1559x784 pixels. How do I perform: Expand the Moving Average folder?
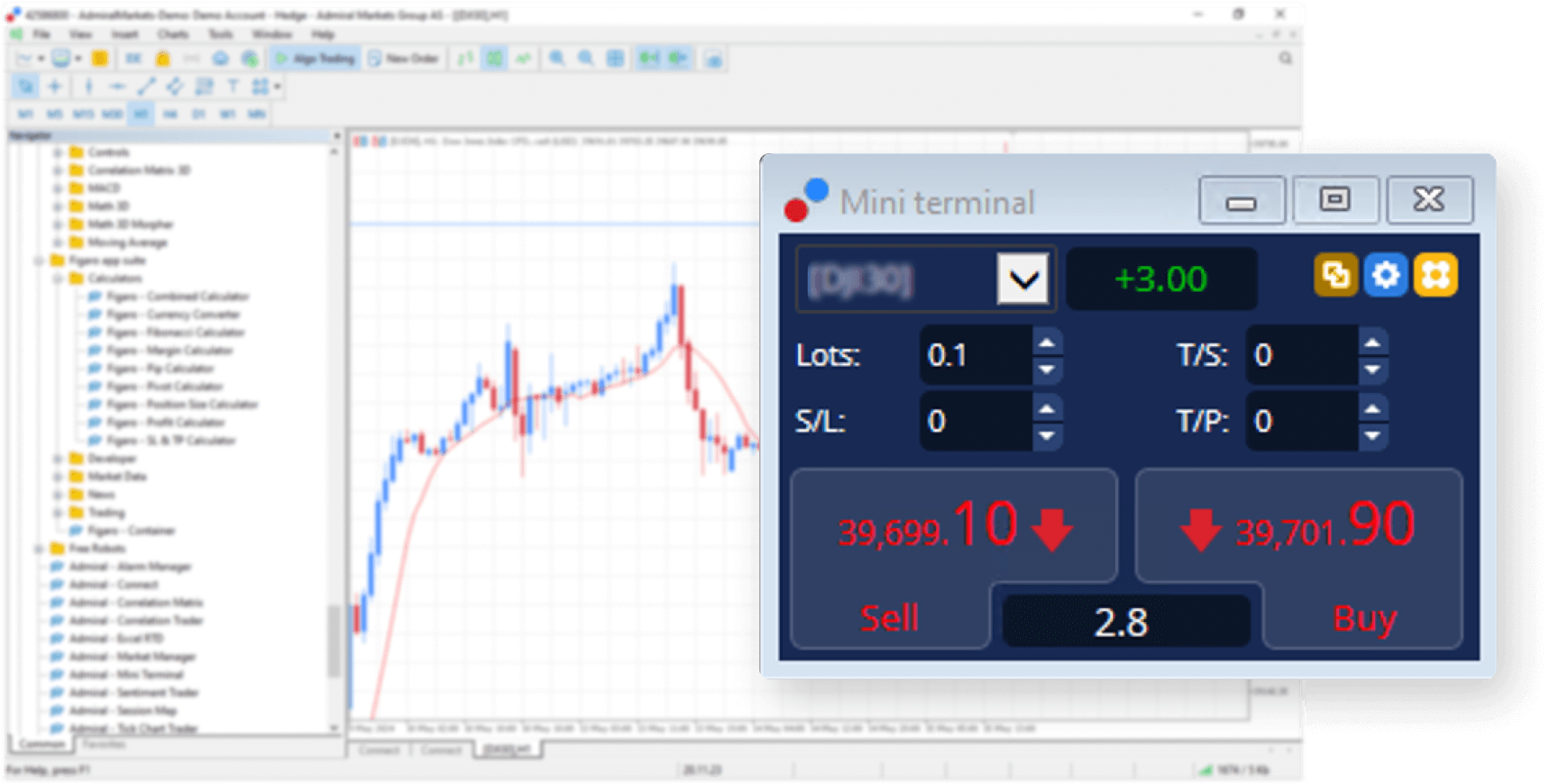click(x=58, y=242)
